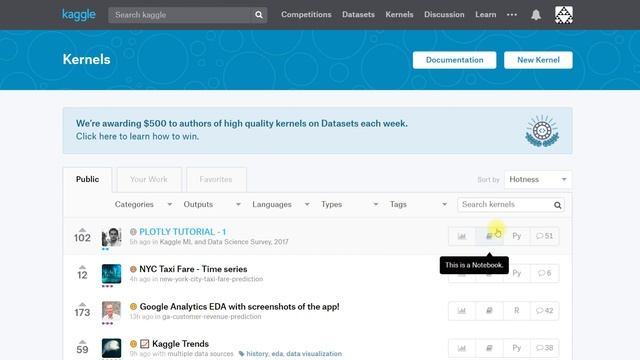Viewport: 640px width, 360px height.
Task: Click the chart icon for Kaggle Trends row
Action: click(x=462, y=348)
